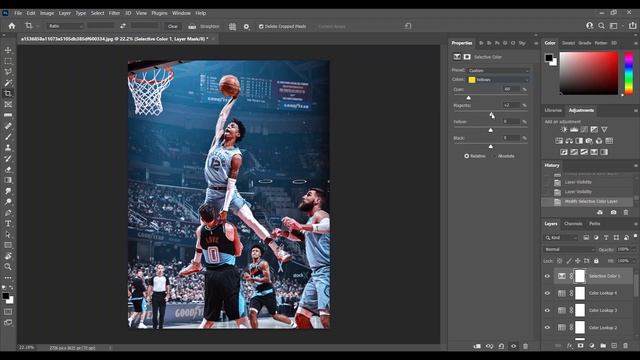This screenshot has width=640, height=360.
Task: Add a Photo Filter adjustment
Action: click(589, 141)
